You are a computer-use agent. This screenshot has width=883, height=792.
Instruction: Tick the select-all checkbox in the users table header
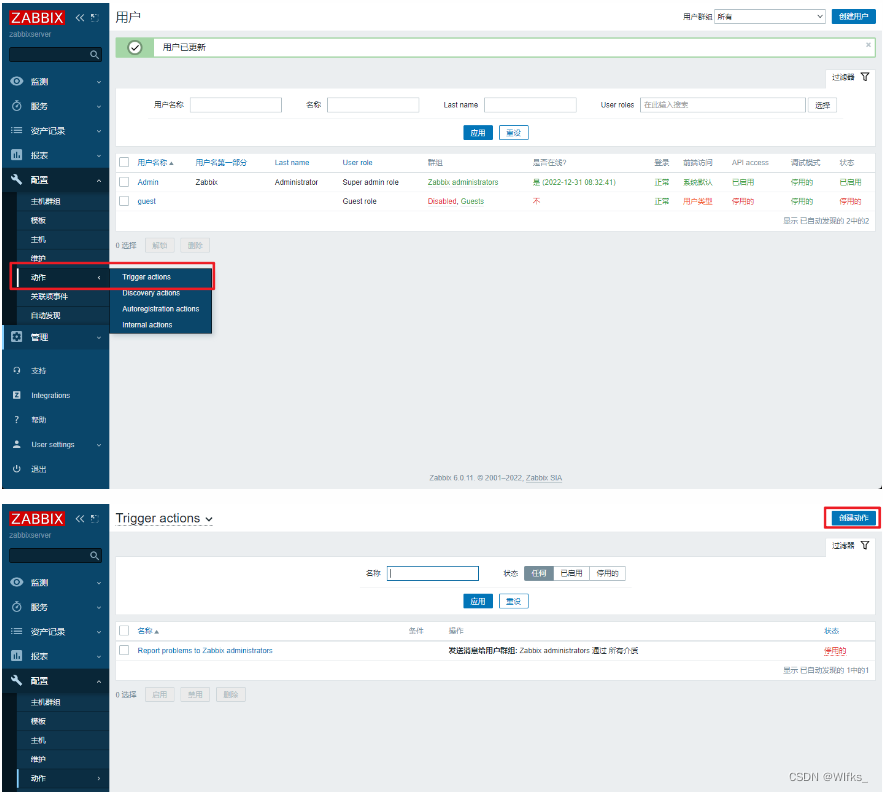click(124, 162)
